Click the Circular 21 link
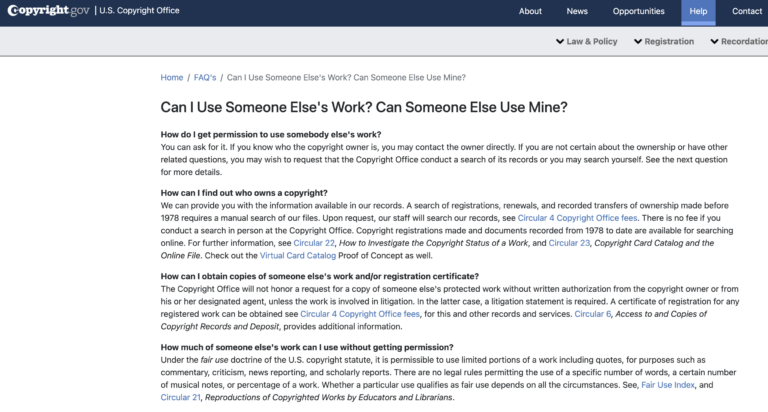This screenshot has height=412, width=768. pyautogui.click(x=181, y=397)
